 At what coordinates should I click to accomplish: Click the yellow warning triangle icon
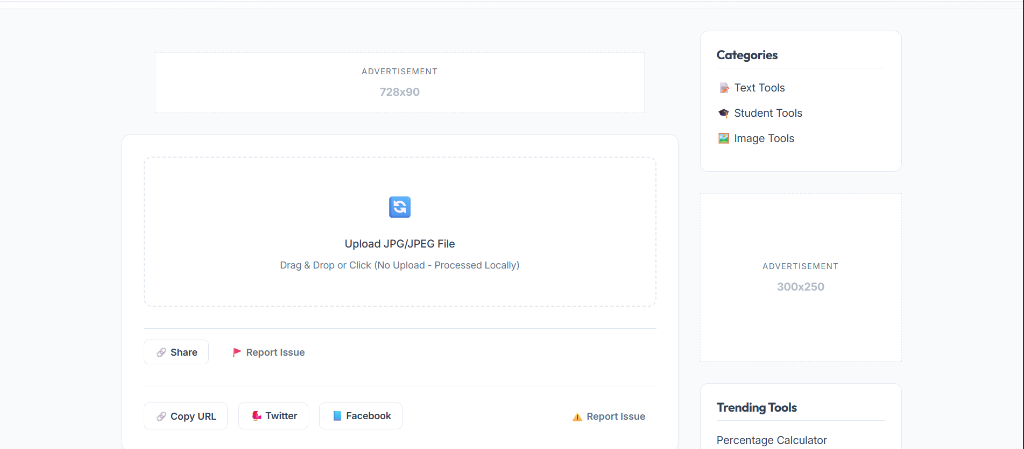(x=577, y=416)
